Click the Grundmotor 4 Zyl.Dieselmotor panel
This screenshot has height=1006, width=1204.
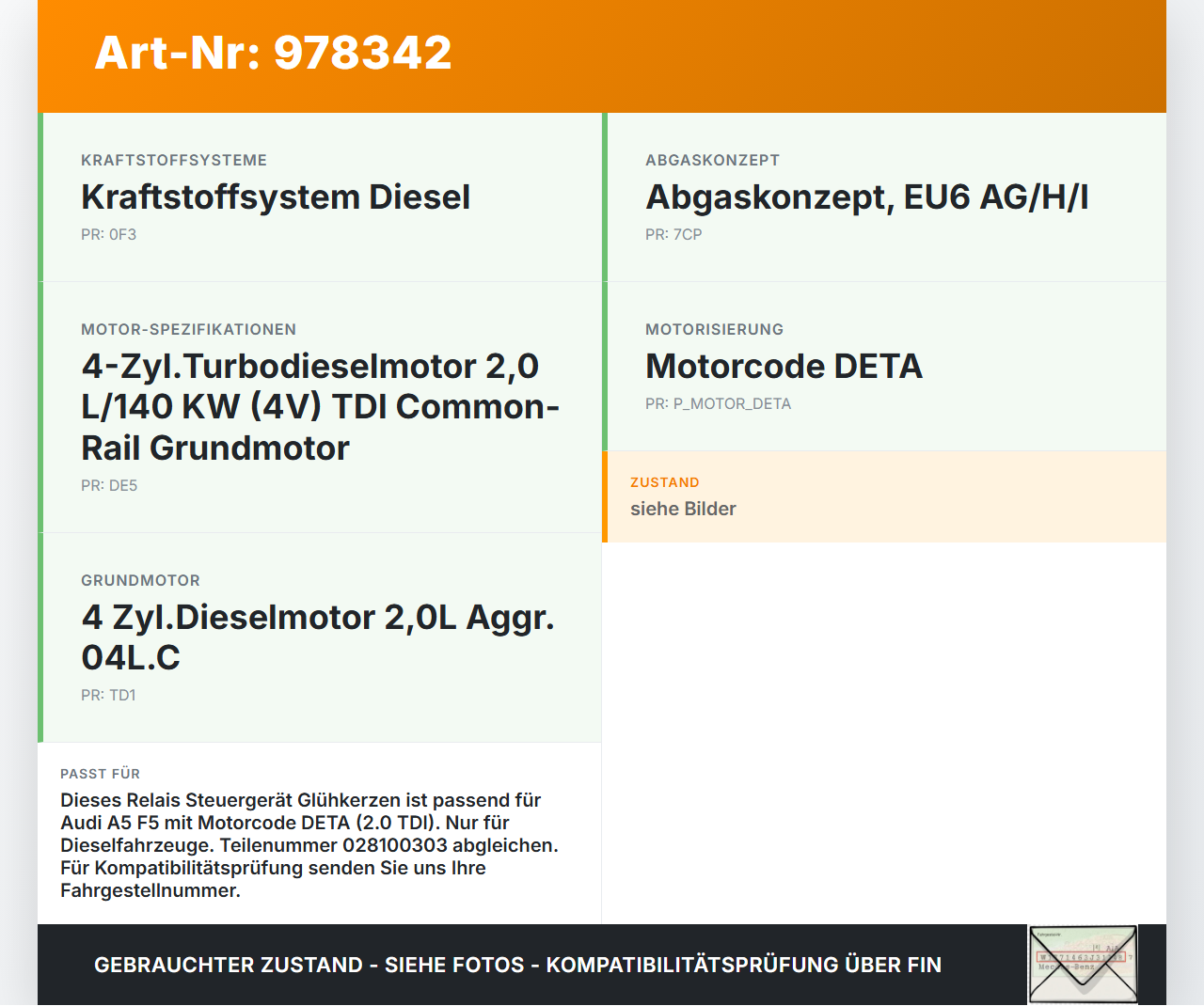click(x=320, y=637)
